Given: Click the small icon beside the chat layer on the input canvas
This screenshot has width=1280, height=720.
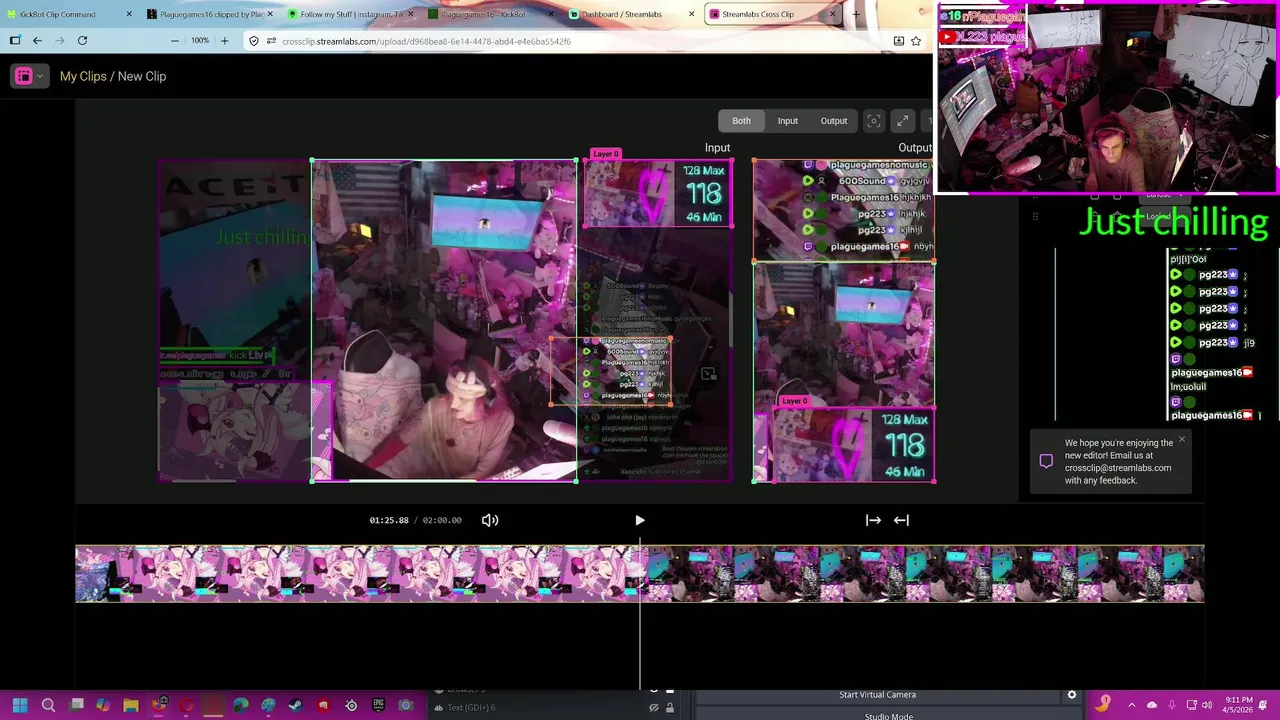Looking at the screenshot, I should (708, 374).
